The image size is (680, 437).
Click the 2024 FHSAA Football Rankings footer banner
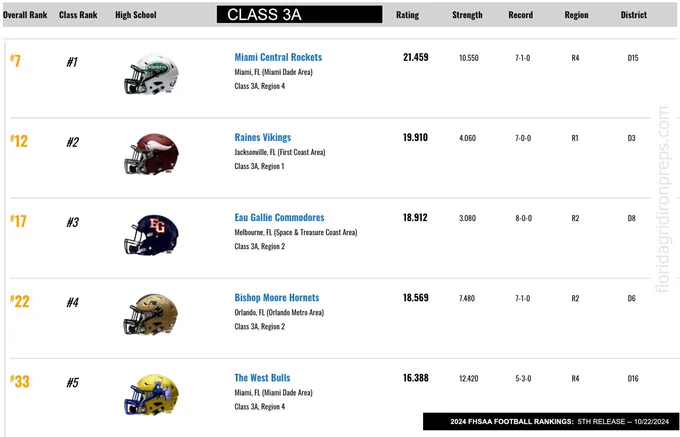[551, 421]
